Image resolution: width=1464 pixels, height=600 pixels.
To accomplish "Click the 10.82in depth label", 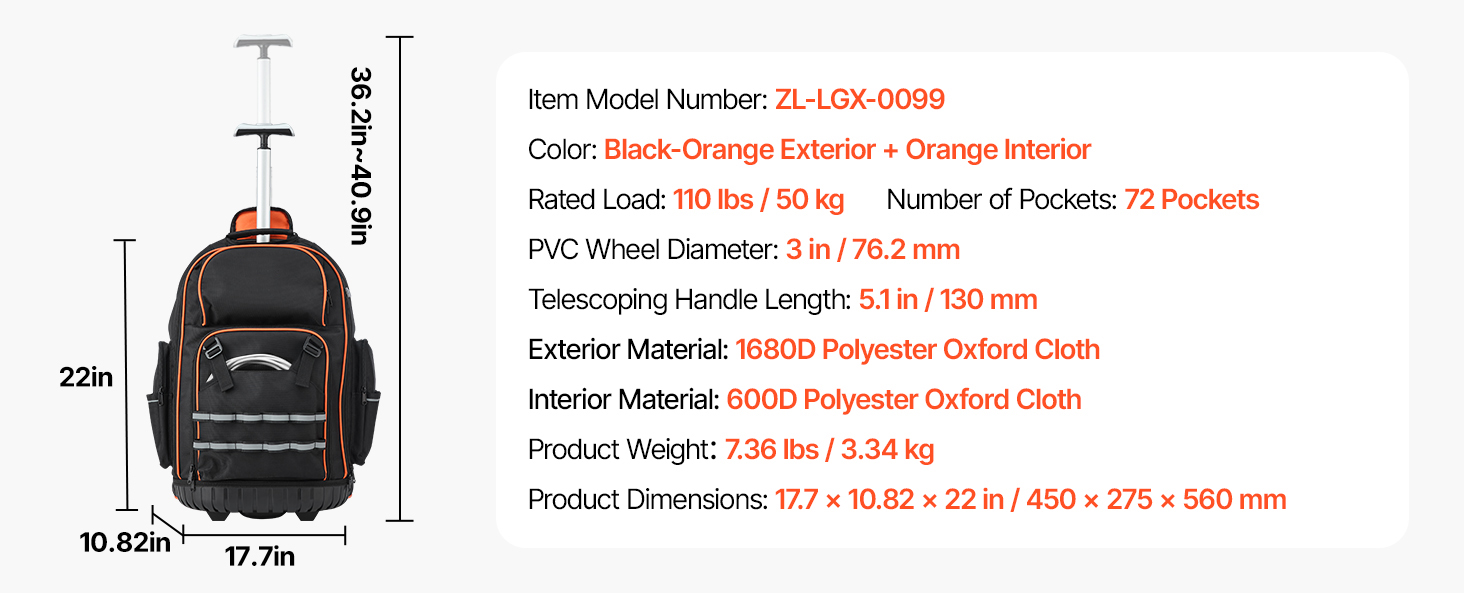I will [125, 543].
